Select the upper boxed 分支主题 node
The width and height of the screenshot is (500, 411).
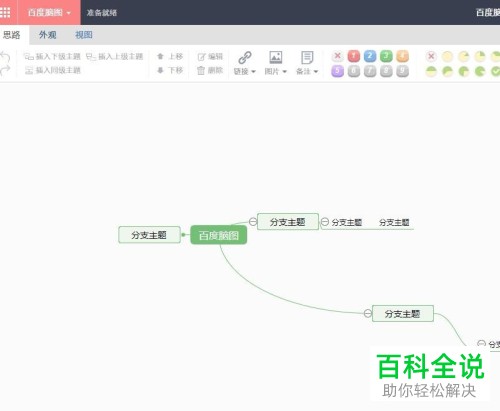tap(288, 222)
